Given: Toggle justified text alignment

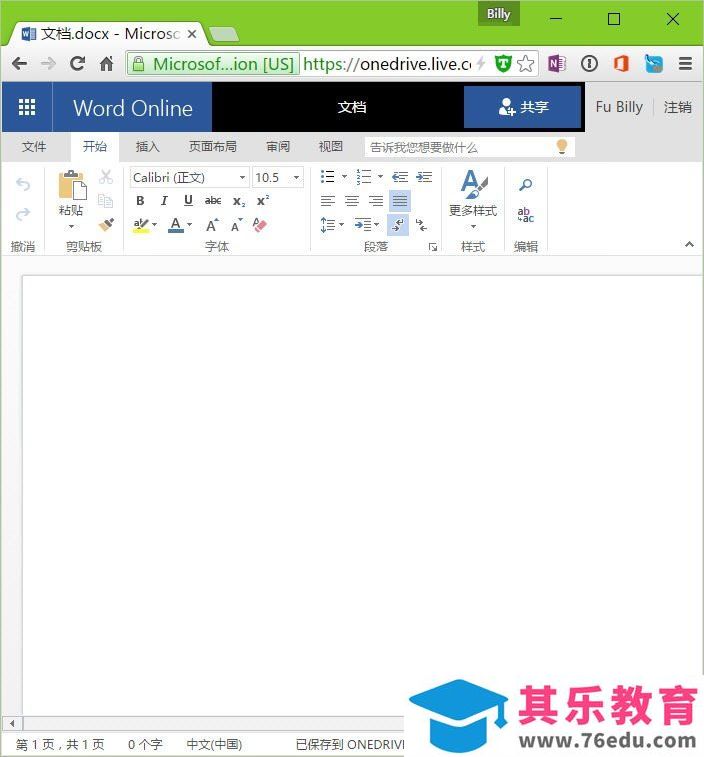Looking at the screenshot, I should click(x=400, y=200).
